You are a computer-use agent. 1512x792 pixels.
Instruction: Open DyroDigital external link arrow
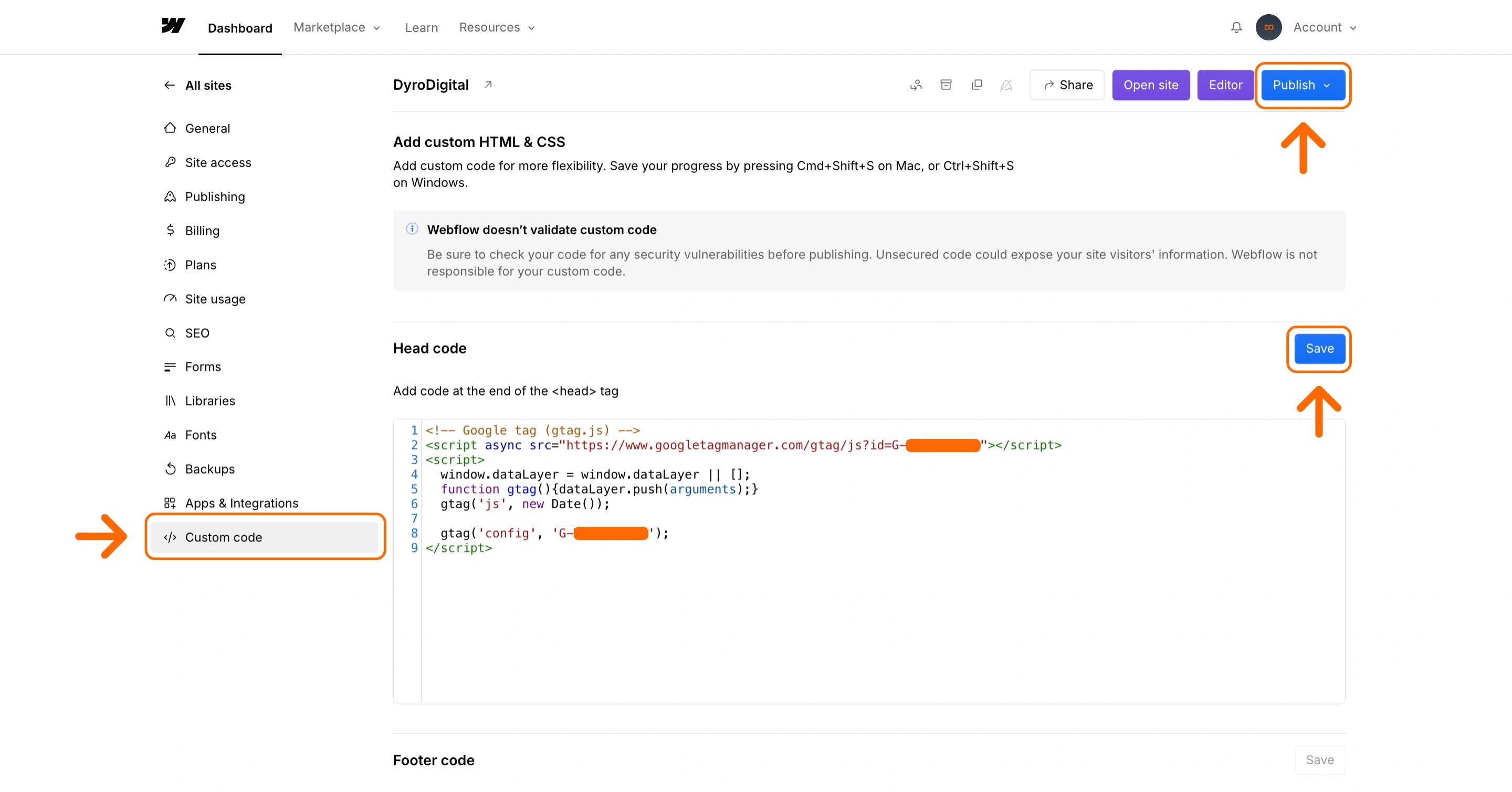point(488,85)
